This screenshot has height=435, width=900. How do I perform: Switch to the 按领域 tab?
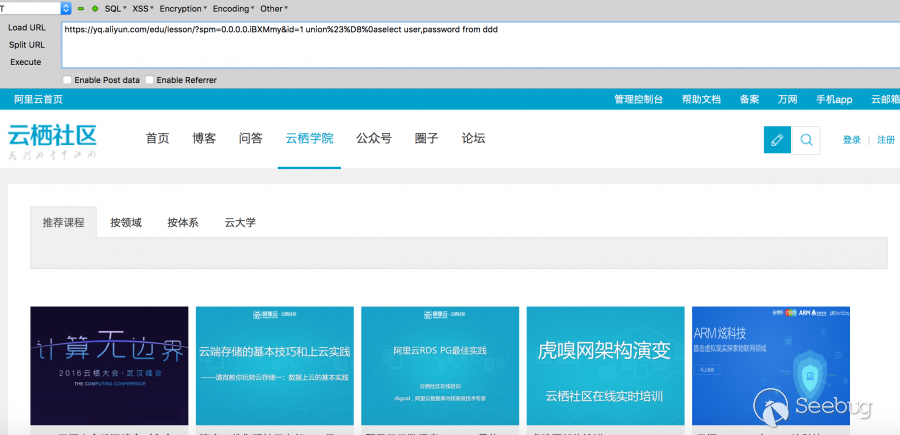[126, 223]
